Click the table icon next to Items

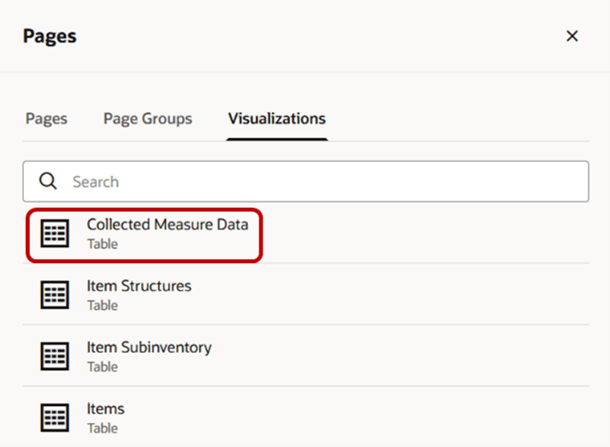click(x=54, y=418)
